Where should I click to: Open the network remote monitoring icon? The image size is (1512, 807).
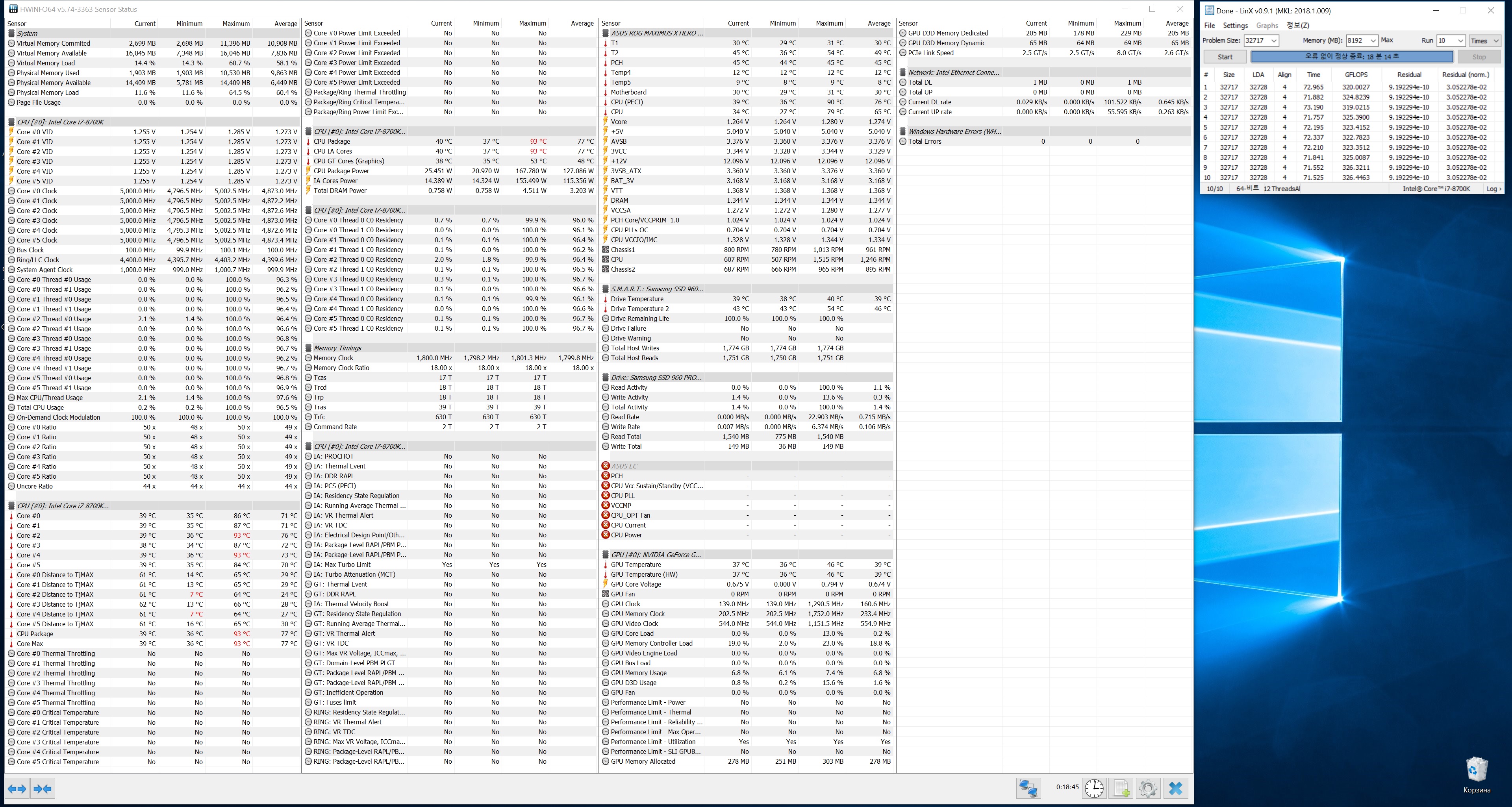coord(1028,788)
